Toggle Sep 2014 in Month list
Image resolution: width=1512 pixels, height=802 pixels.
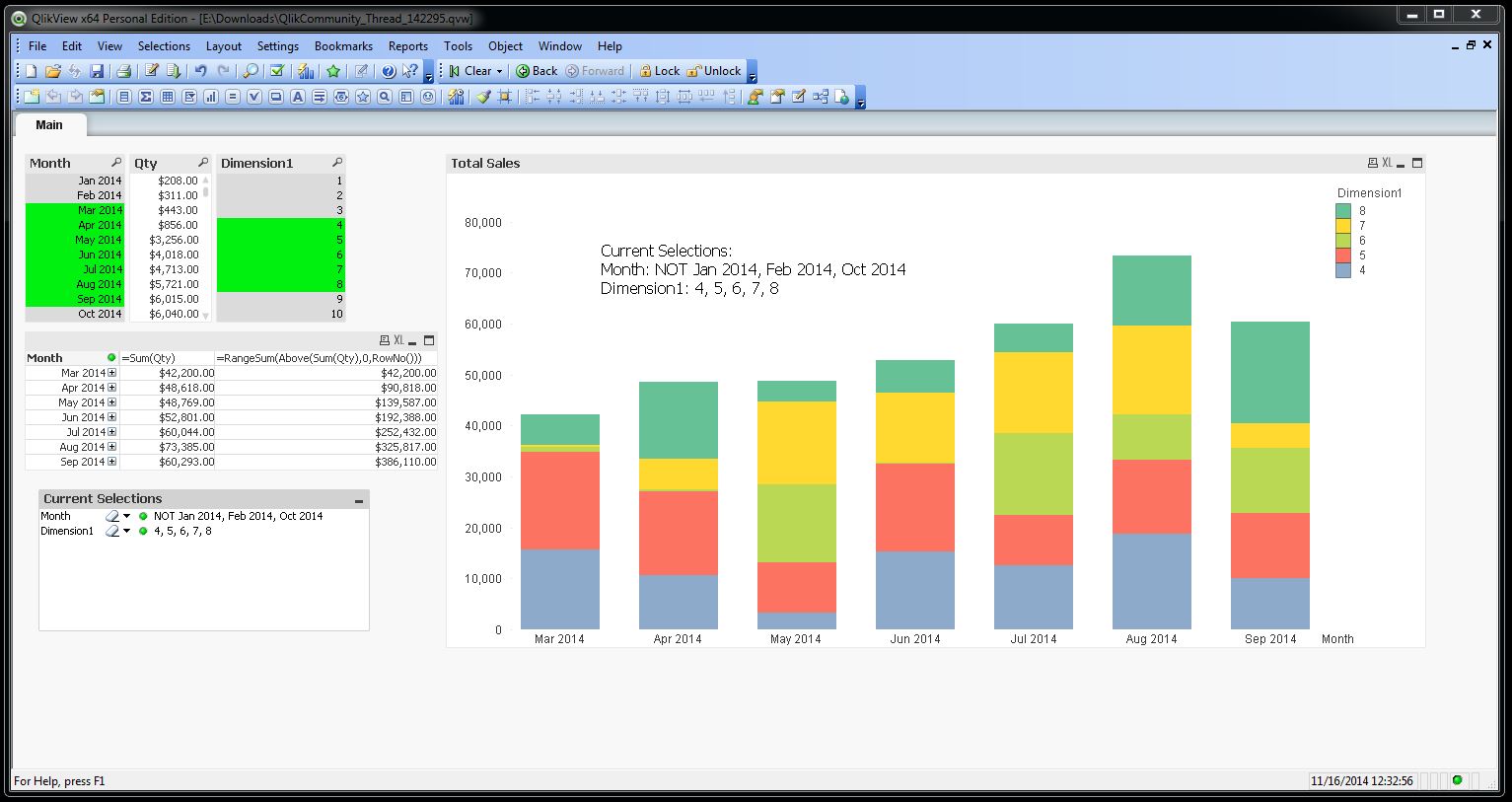point(75,299)
